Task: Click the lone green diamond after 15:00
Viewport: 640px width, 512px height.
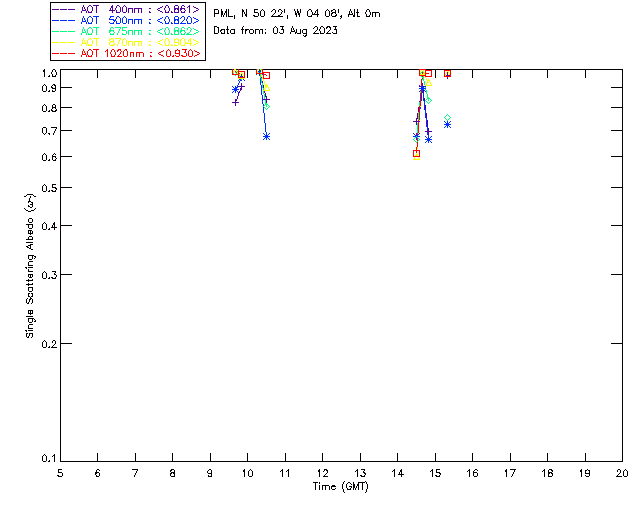Action: (x=447, y=118)
